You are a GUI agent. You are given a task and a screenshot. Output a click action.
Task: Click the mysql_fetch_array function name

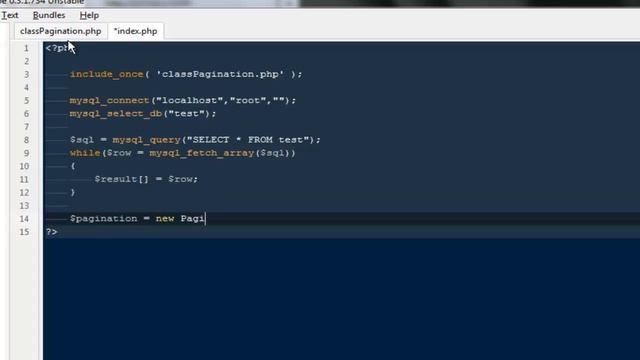pyautogui.click(x=202, y=153)
